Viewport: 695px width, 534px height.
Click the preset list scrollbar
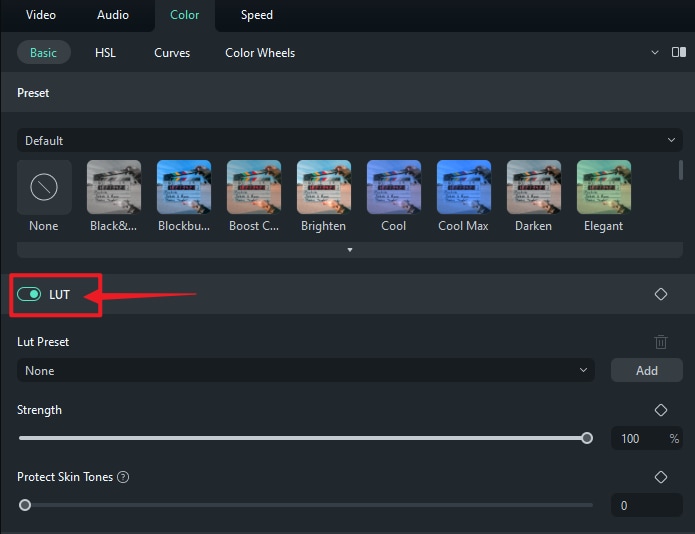point(681,170)
